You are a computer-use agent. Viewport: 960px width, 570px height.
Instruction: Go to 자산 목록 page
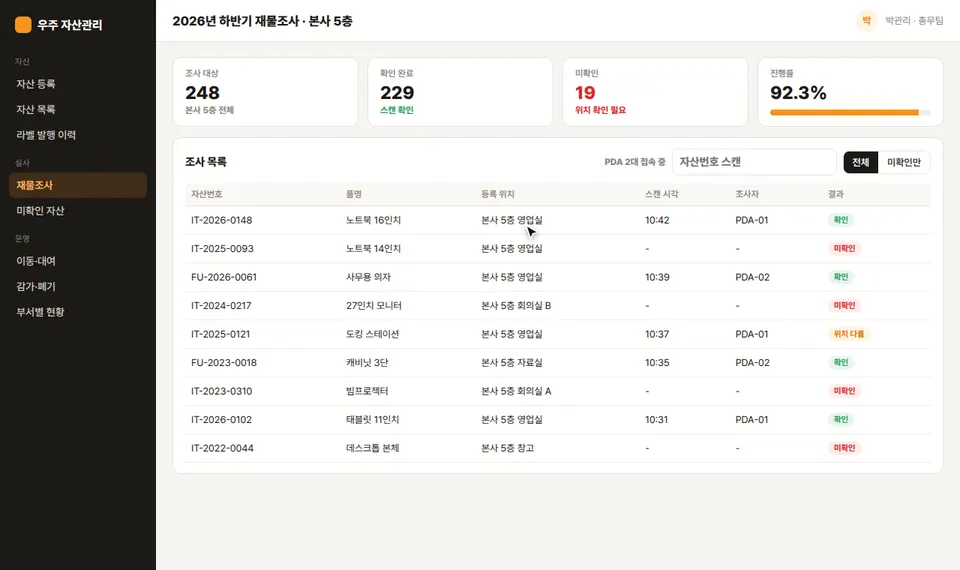[78, 110]
